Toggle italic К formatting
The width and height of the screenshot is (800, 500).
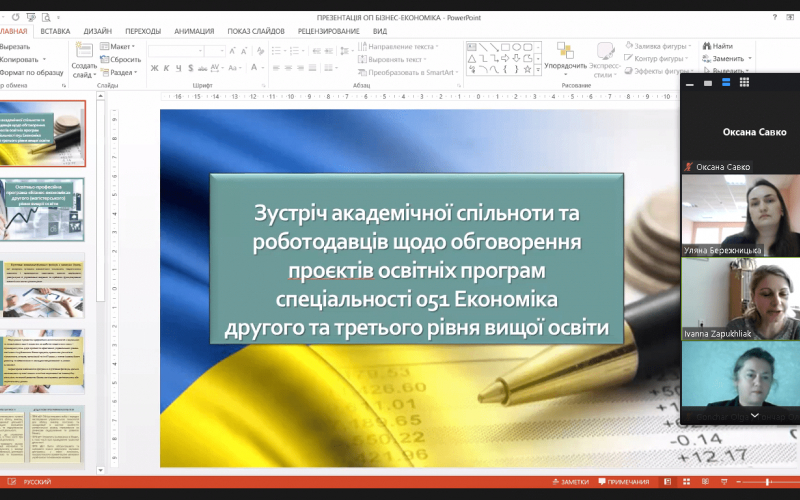click(166, 68)
